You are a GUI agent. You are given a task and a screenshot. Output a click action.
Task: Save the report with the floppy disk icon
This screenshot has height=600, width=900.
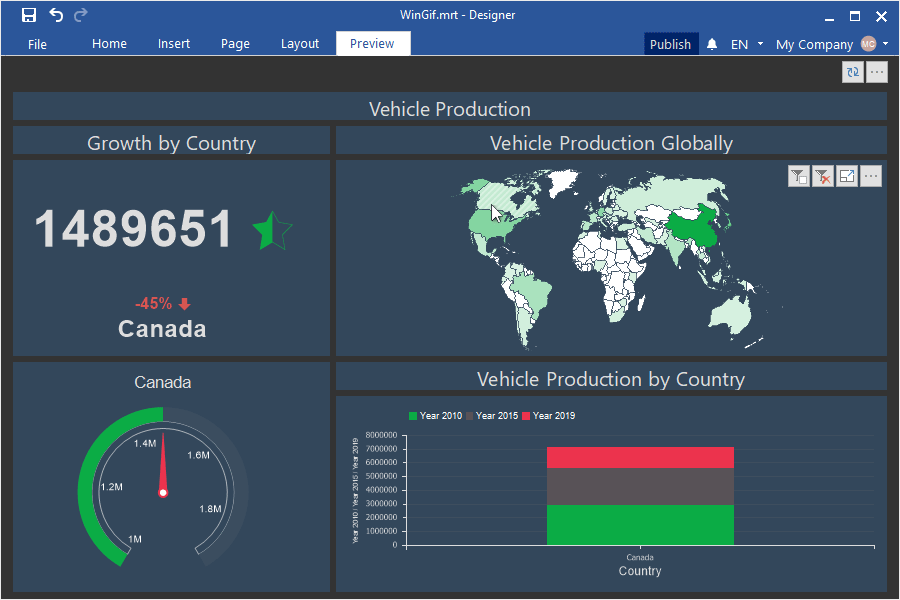click(x=28, y=15)
